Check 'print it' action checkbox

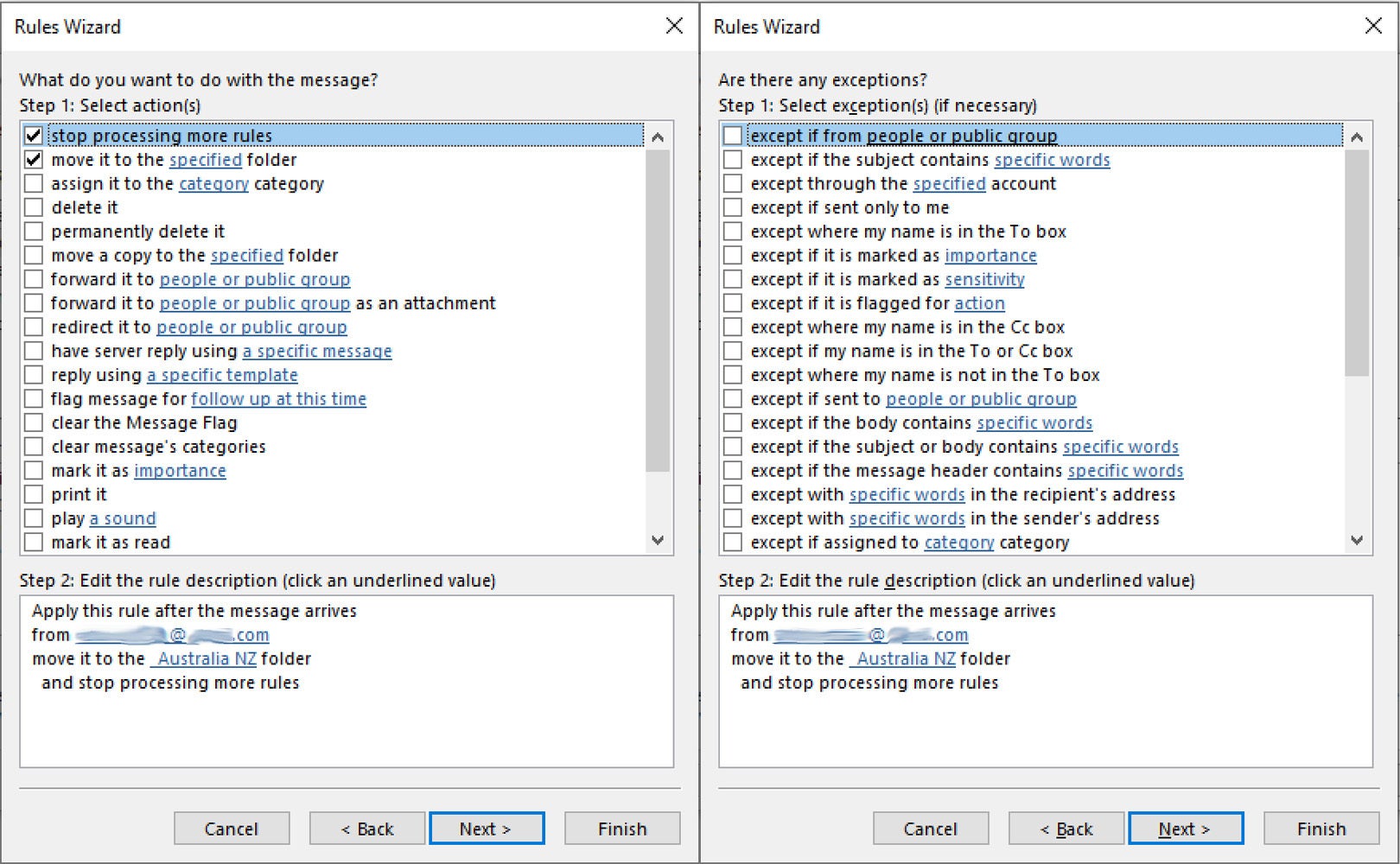[34, 494]
